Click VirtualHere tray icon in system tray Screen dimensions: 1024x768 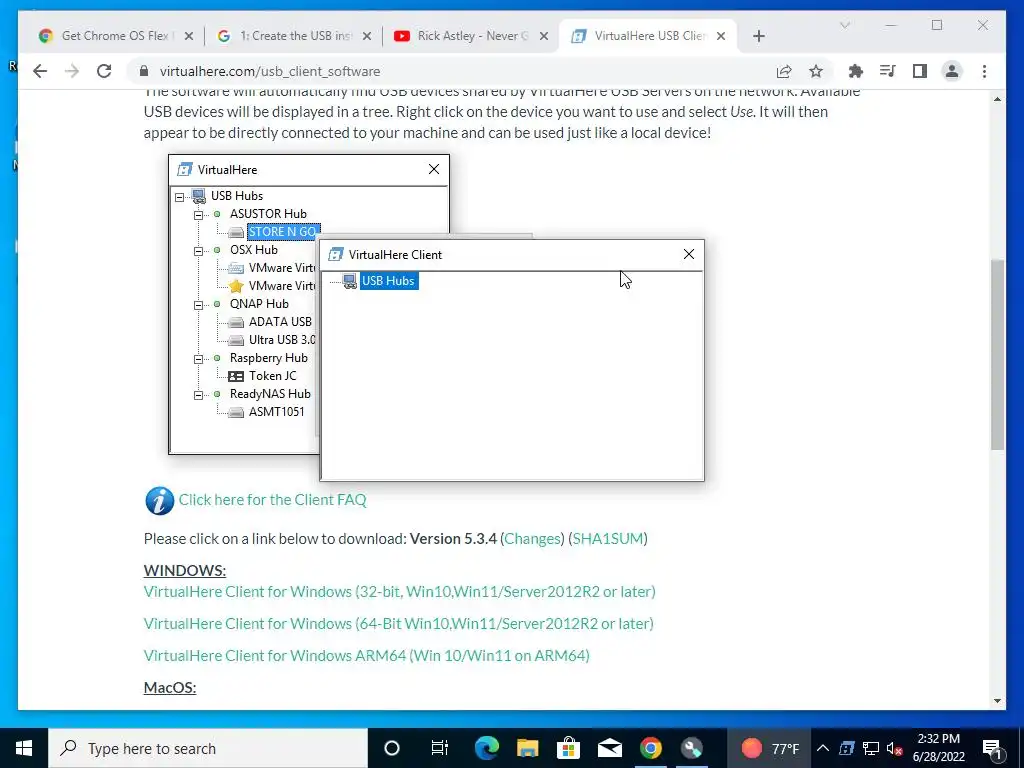point(846,748)
